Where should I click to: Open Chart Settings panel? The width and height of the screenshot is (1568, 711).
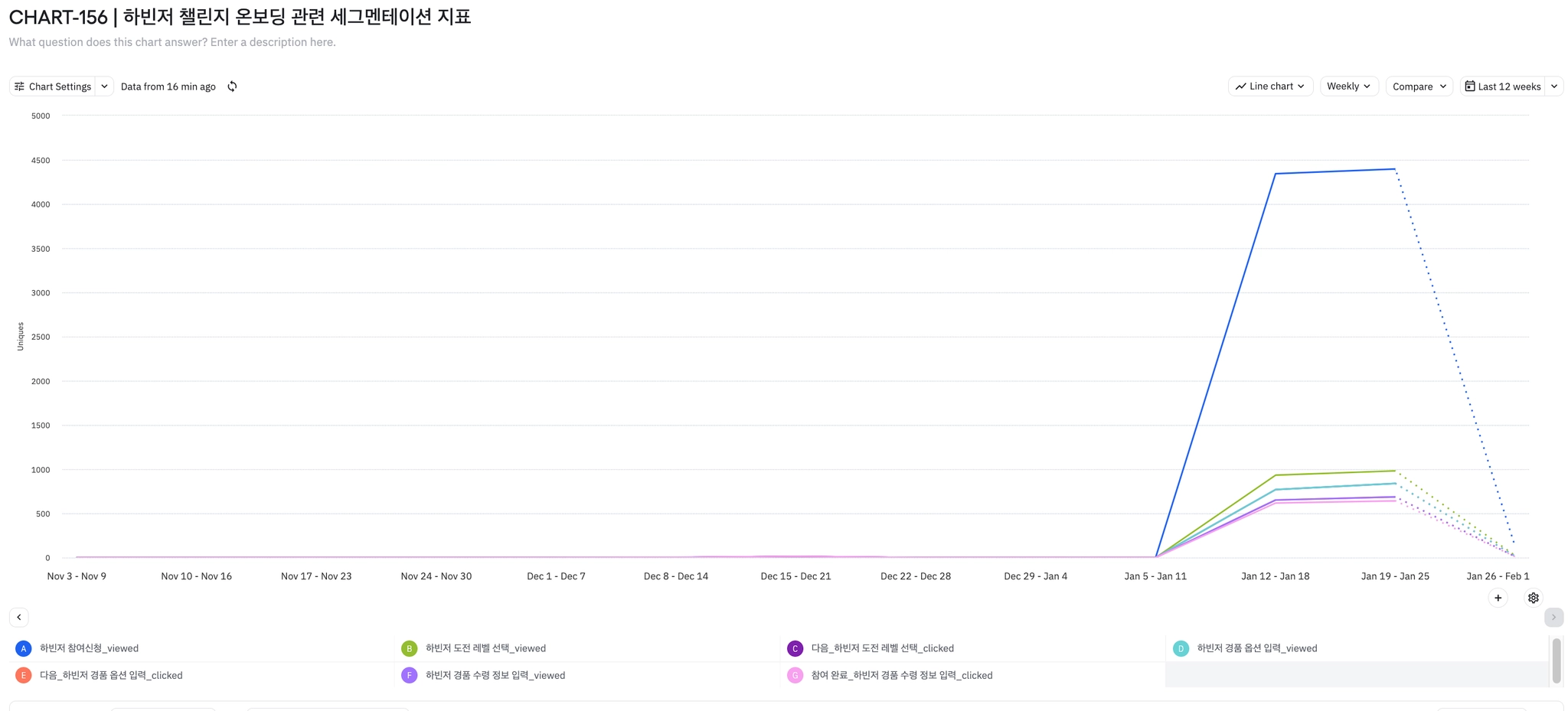[x=52, y=86]
